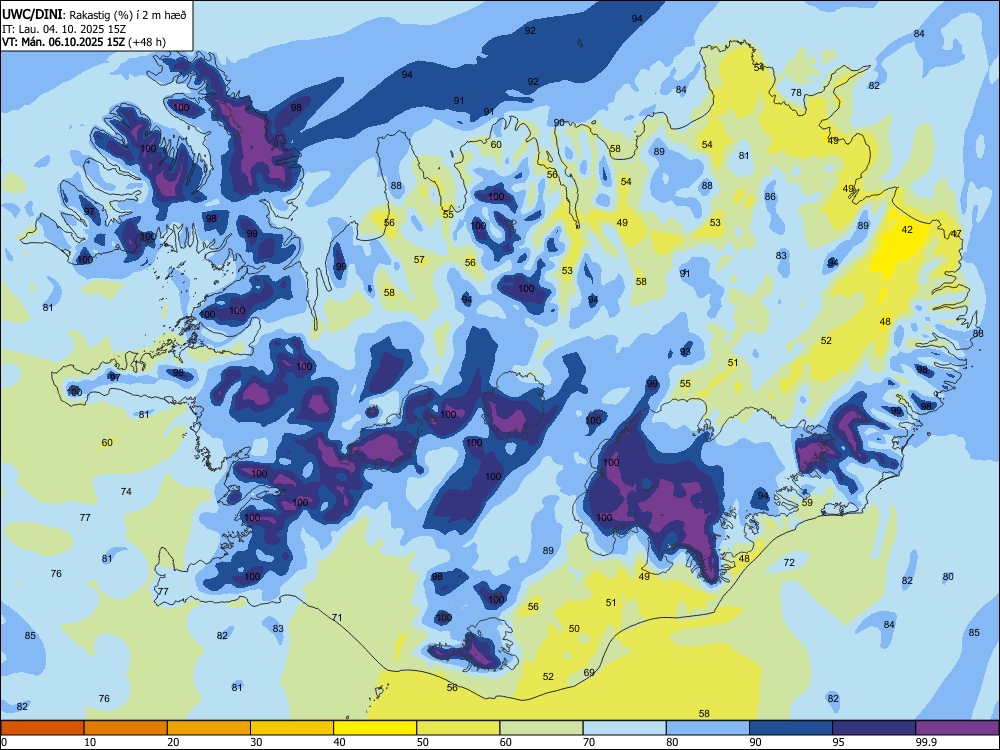This screenshot has width=1000, height=750.
Task: Click the map value "59" in the southeast
Action: pos(807,503)
